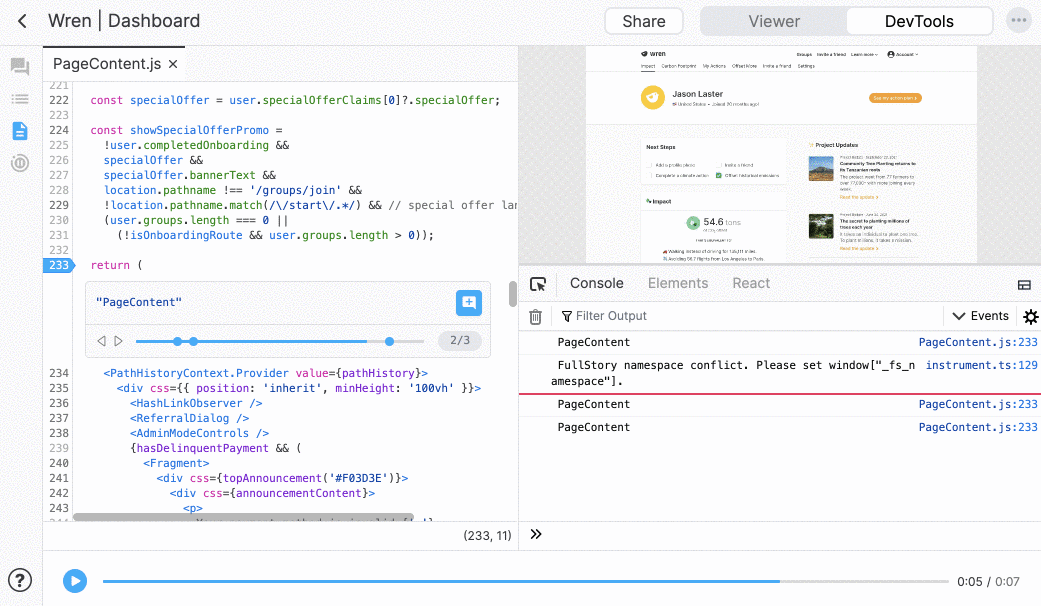The width and height of the screenshot is (1041, 606).
Task: Open the comments panel in the sidebar
Action: tap(19, 67)
